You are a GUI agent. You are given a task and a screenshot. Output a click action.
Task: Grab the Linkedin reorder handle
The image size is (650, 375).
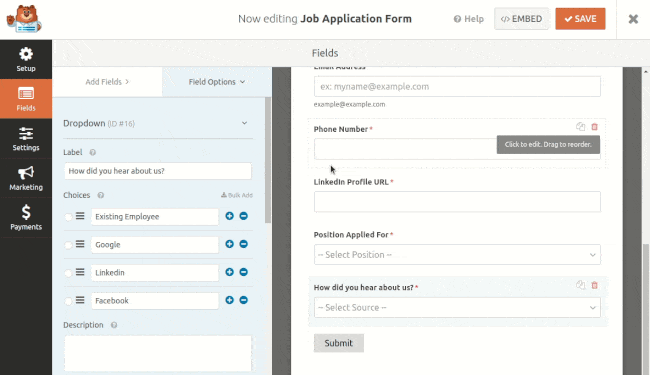[x=80, y=272]
